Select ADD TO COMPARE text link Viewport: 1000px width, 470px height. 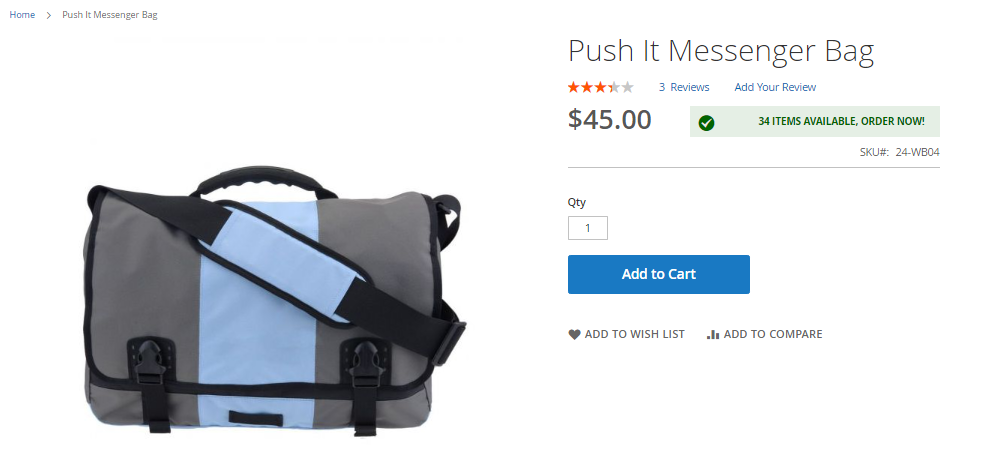[x=773, y=334]
